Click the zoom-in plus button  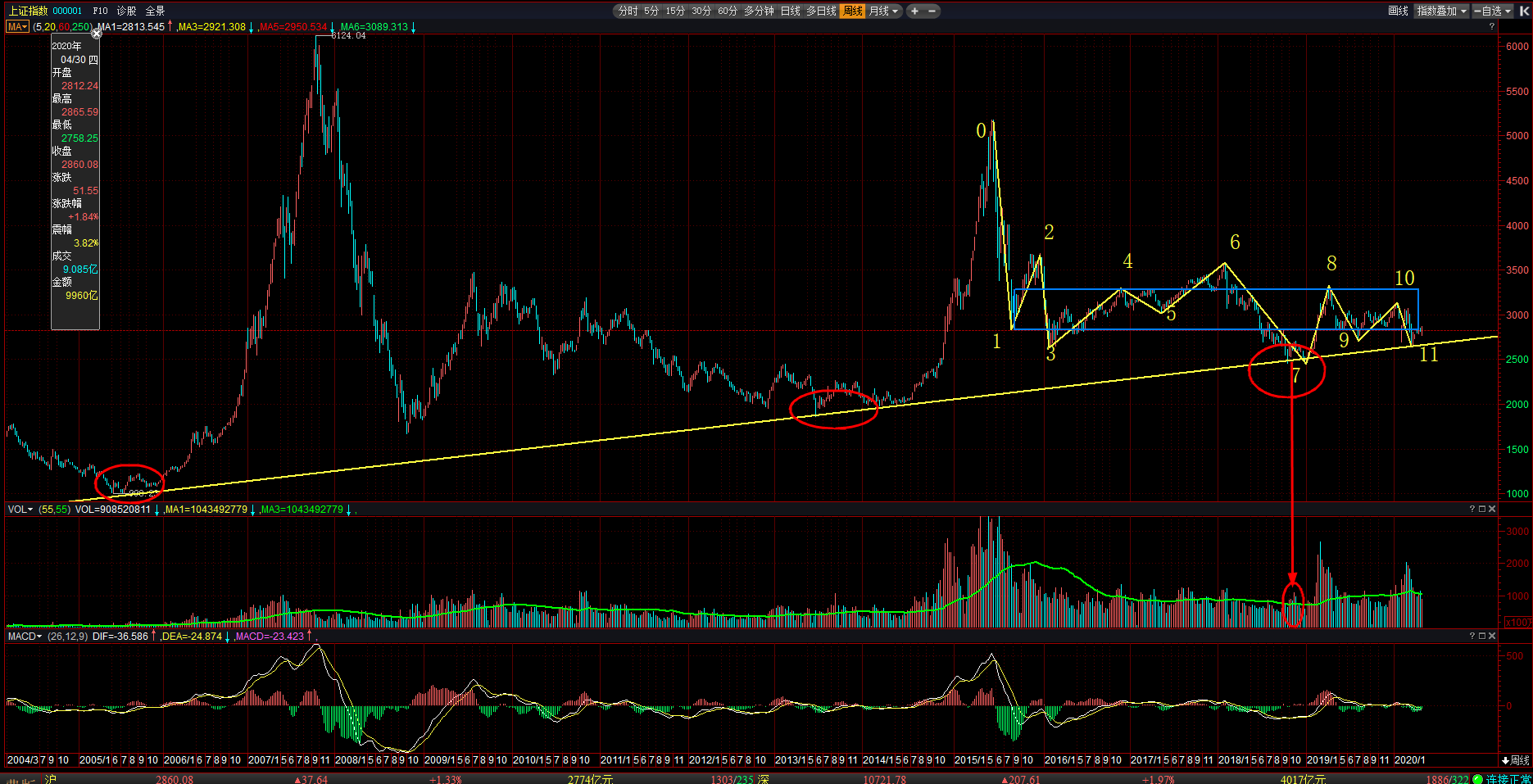[914, 11]
